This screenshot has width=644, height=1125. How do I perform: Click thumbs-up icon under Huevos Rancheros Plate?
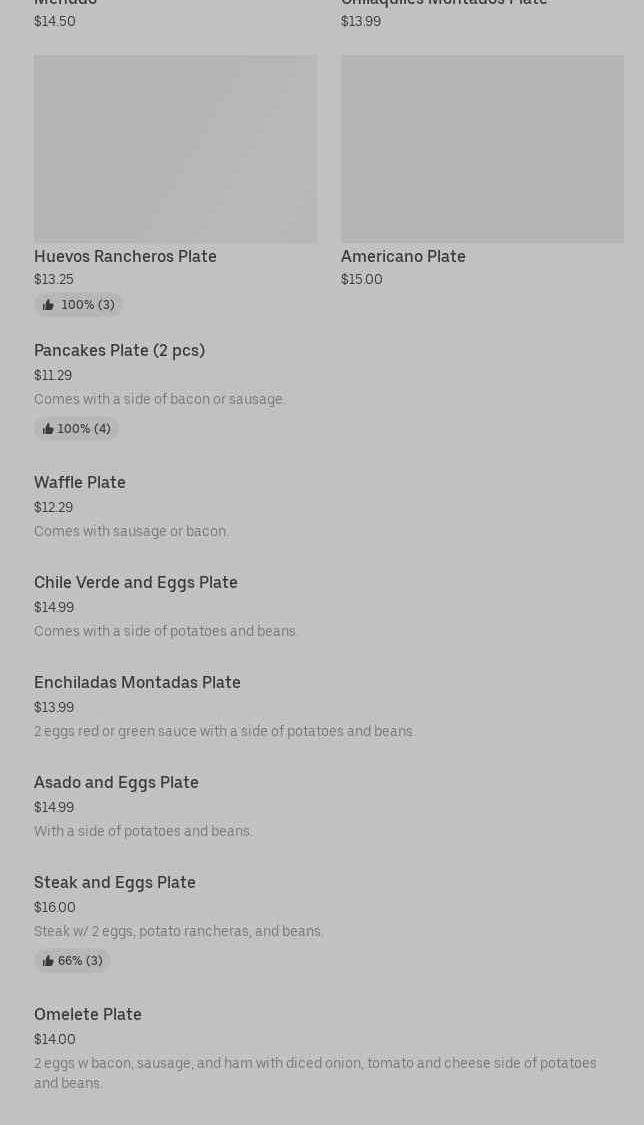click(48, 305)
